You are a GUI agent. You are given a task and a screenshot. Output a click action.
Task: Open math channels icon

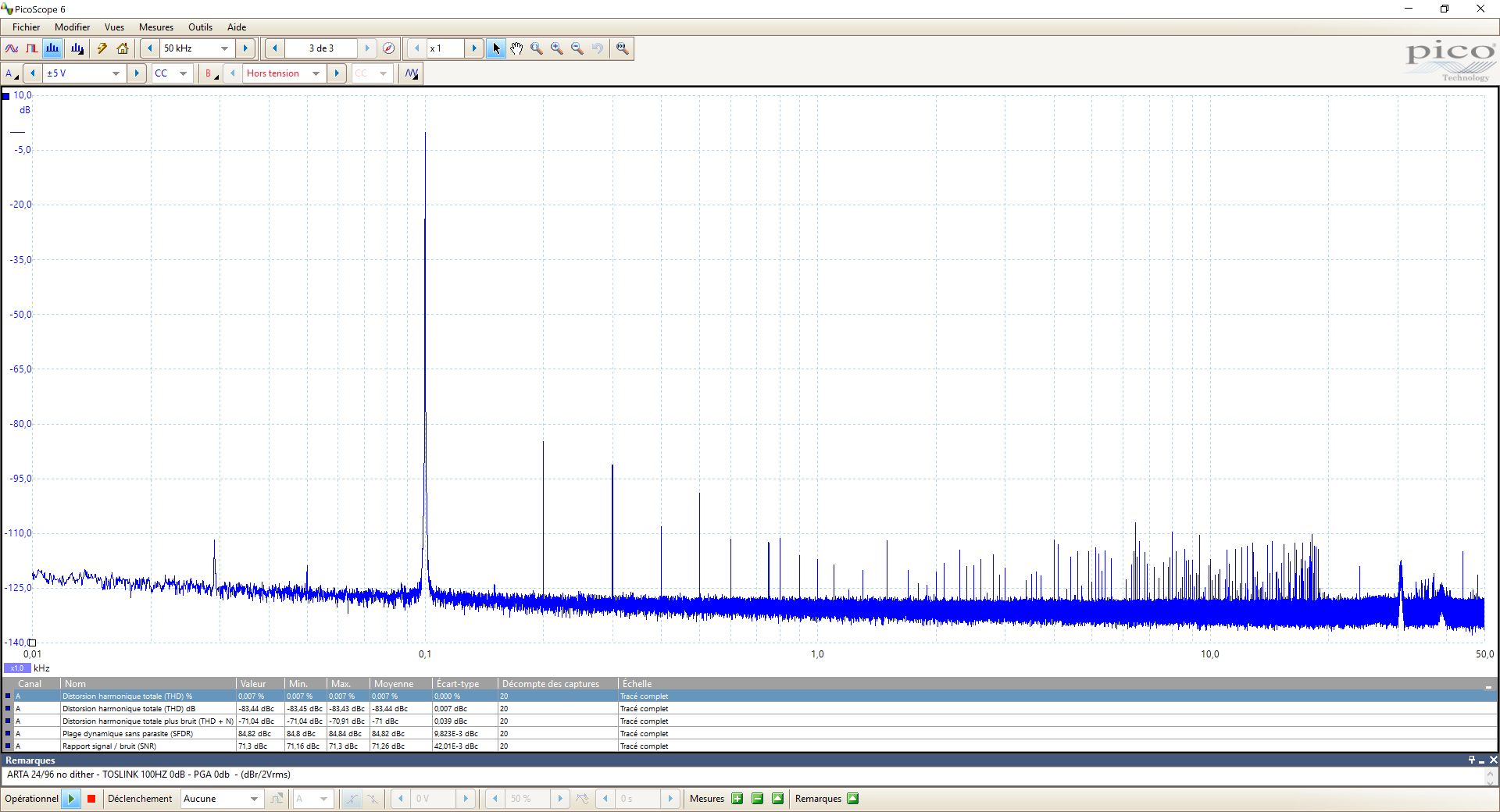coord(412,73)
